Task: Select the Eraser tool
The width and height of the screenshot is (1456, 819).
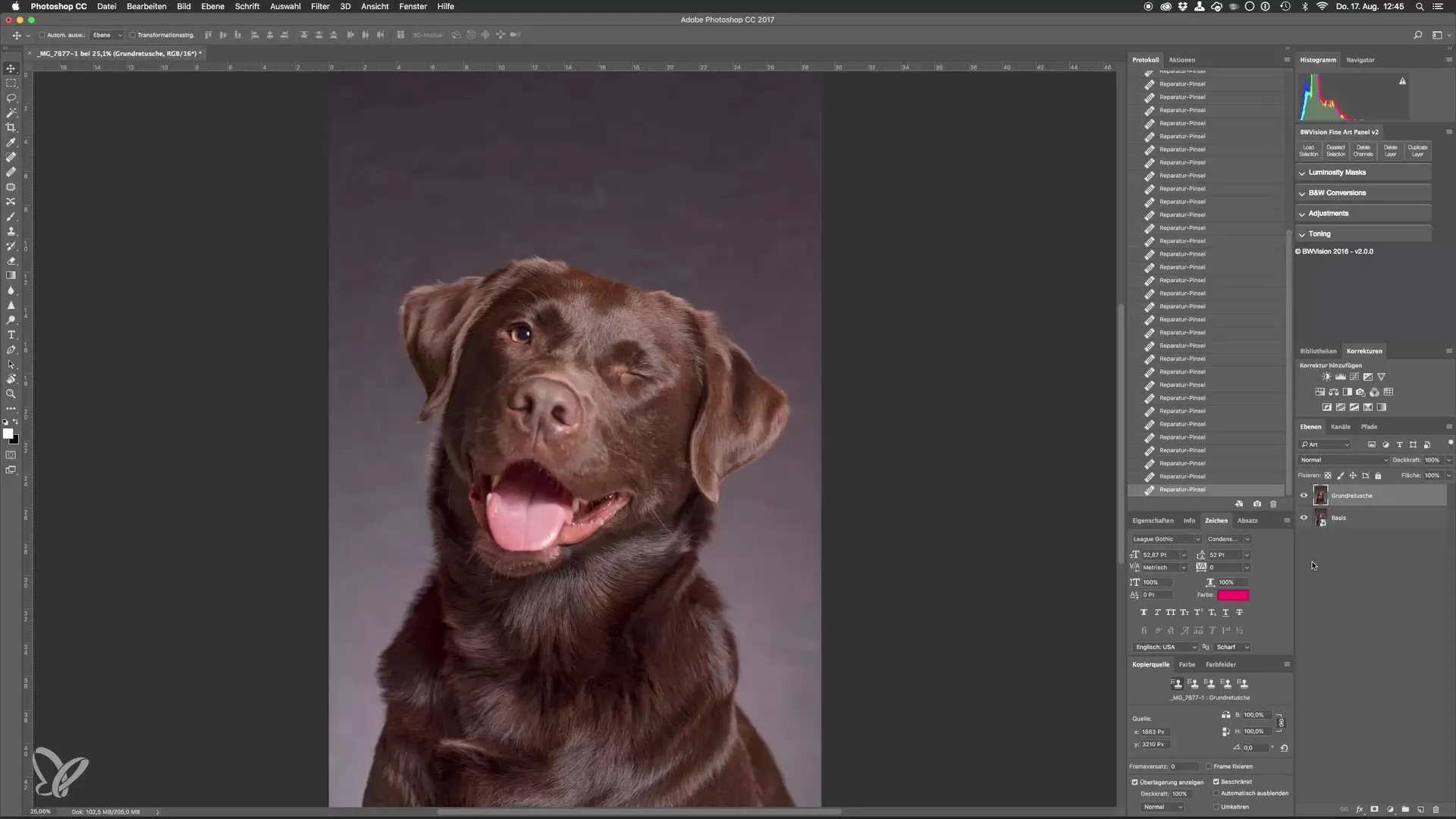Action: (x=11, y=261)
